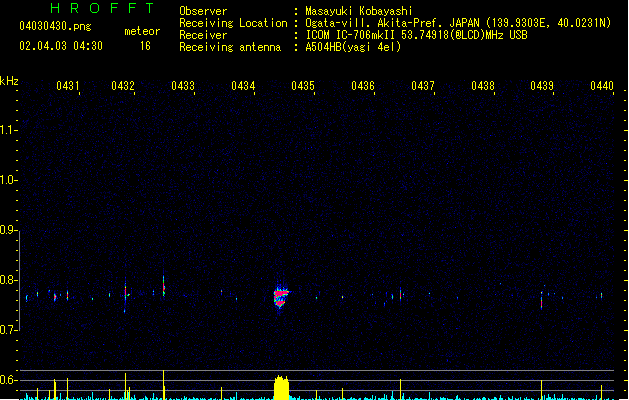
Task: Click the 0435 time marker
Action: coord(303,86)
